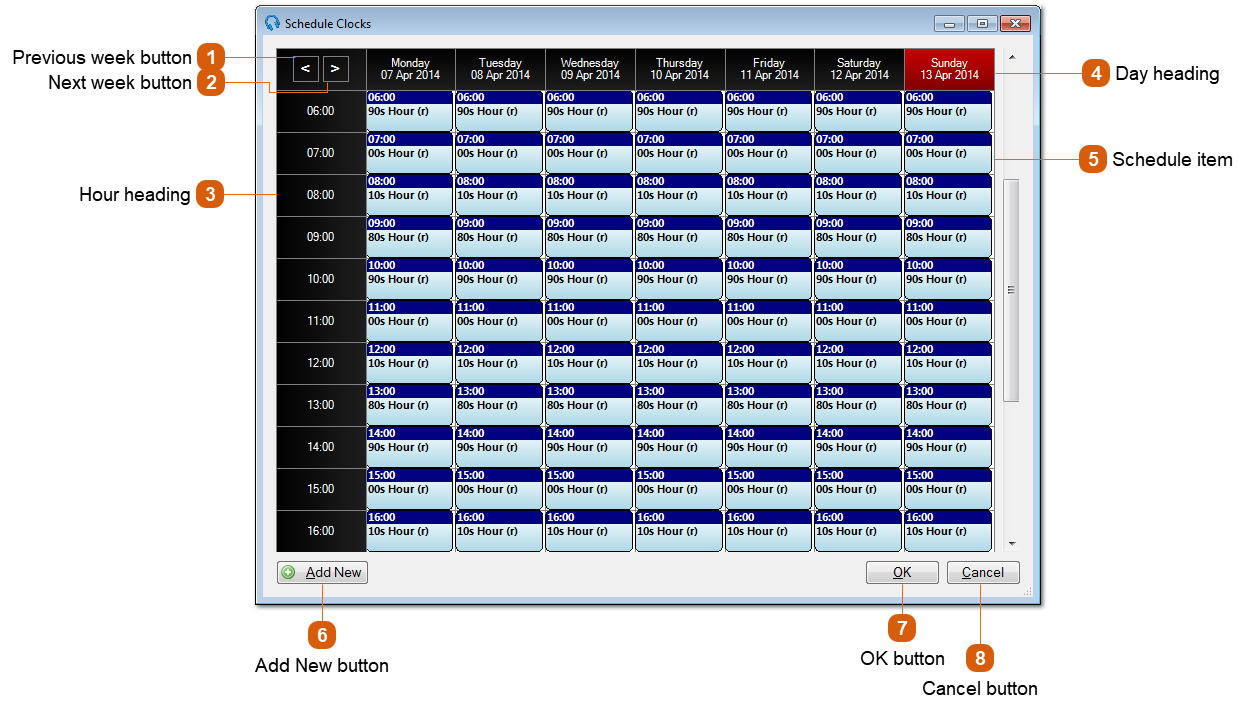Click the 08:00 hour heading
1249x715 pixels.
(321, 195)
